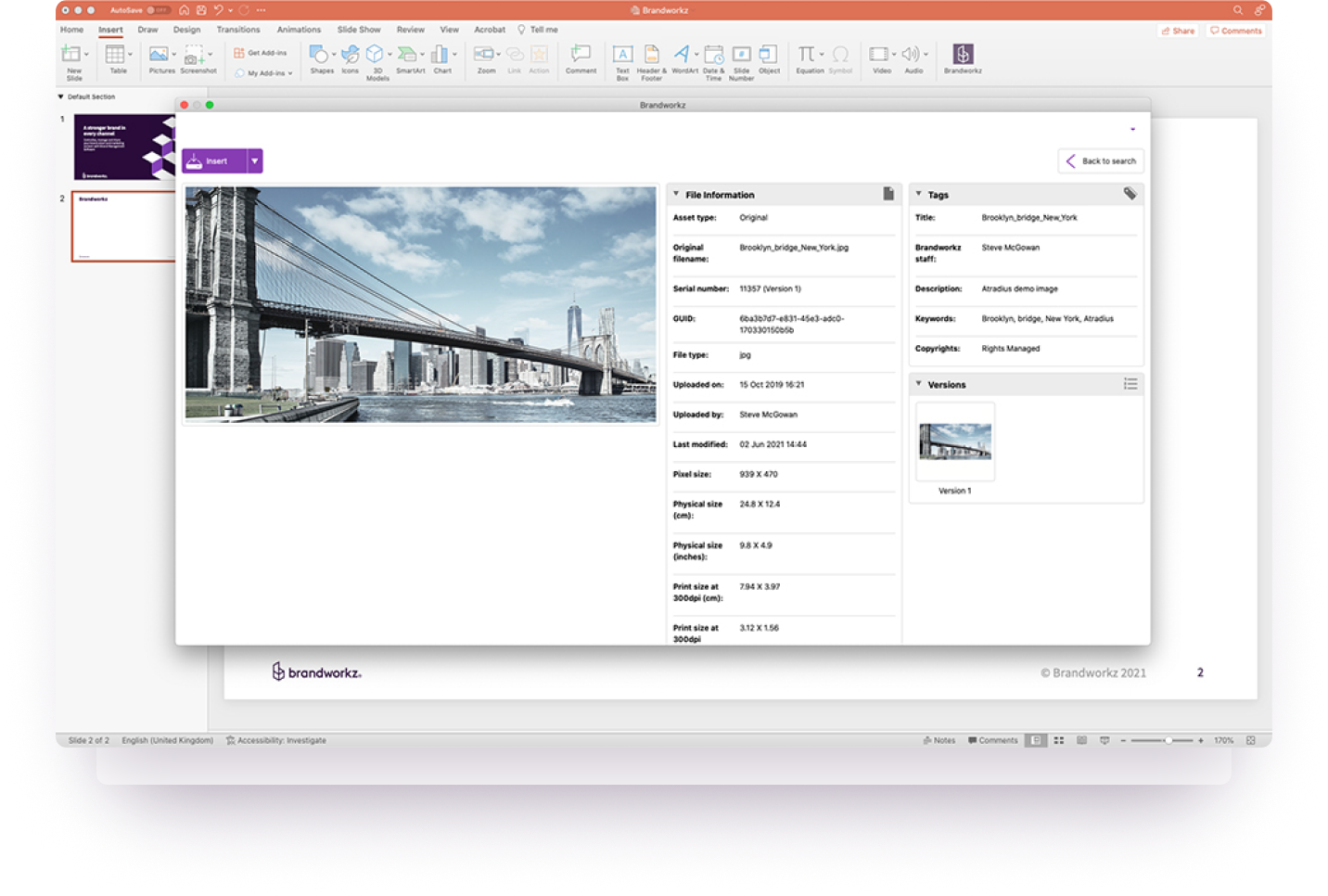Insert a Video
This screenshot has height=896, width=1328.
pos(880,59)
